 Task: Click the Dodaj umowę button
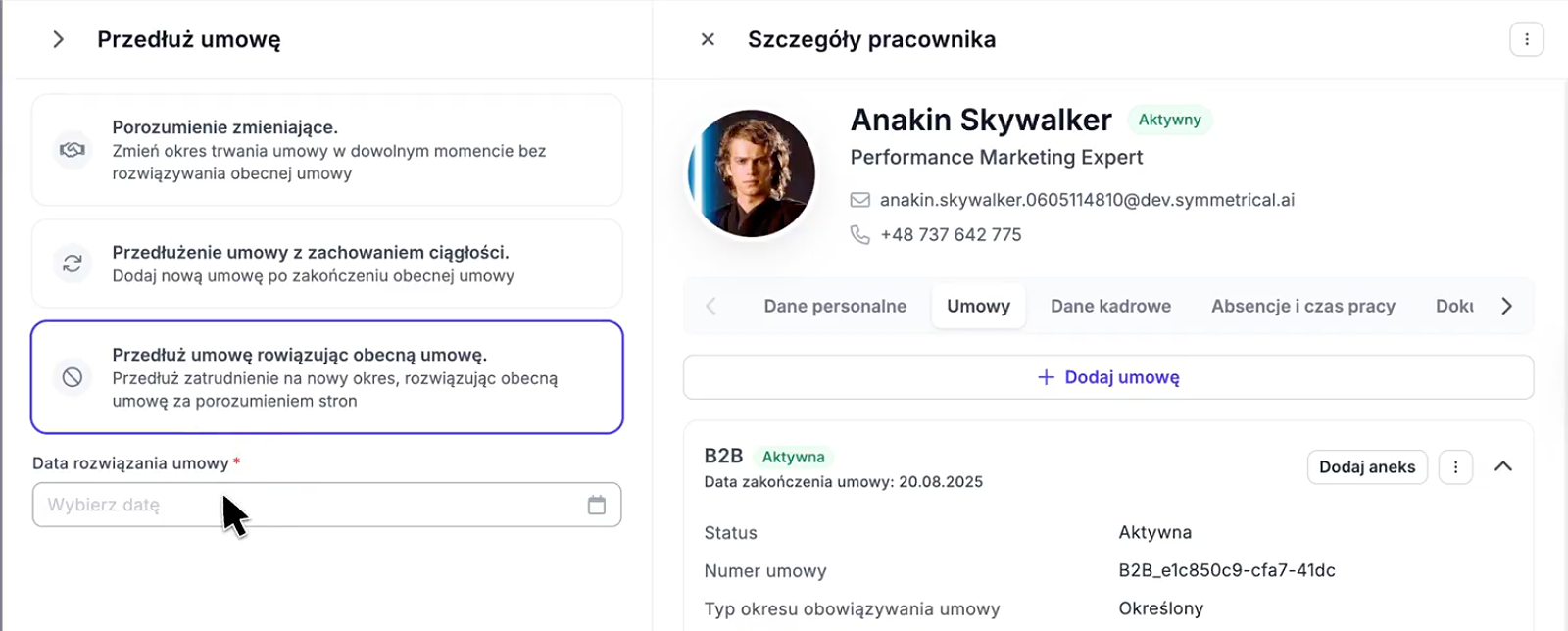[1108, 377]
